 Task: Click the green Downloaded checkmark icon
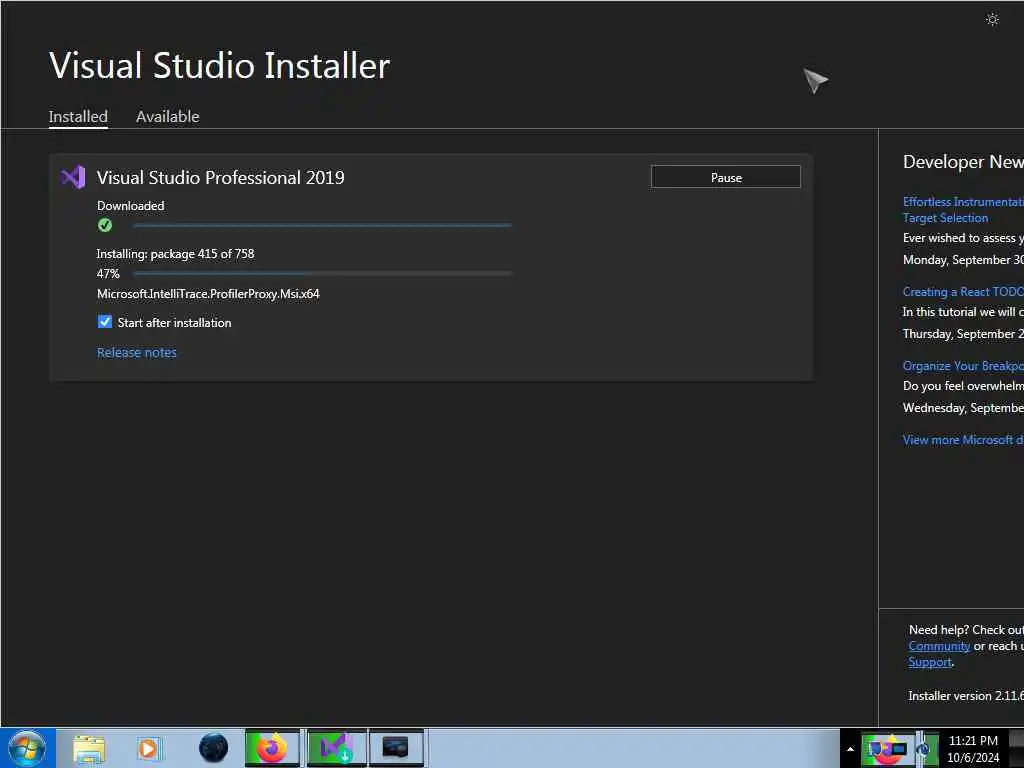[104, 225]
